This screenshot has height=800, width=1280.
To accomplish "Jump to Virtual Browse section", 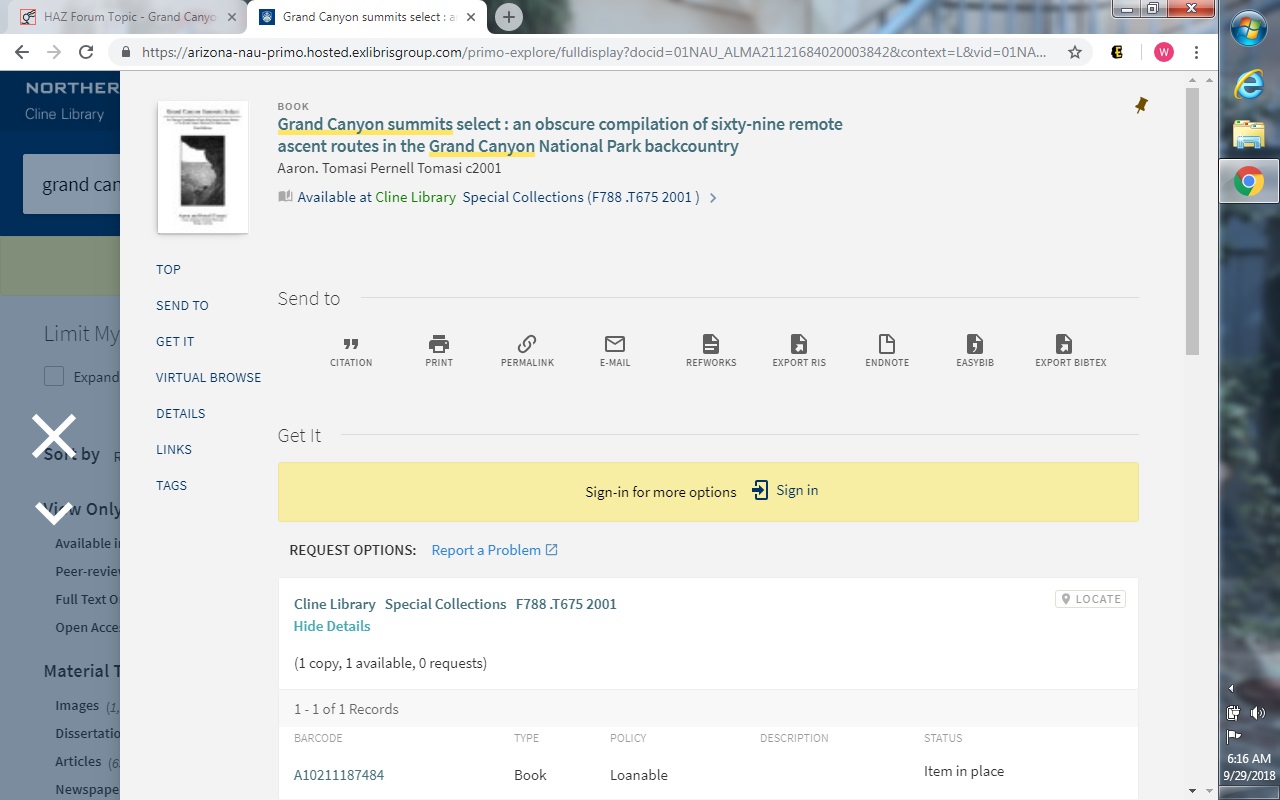I will (x=208, y=377).
